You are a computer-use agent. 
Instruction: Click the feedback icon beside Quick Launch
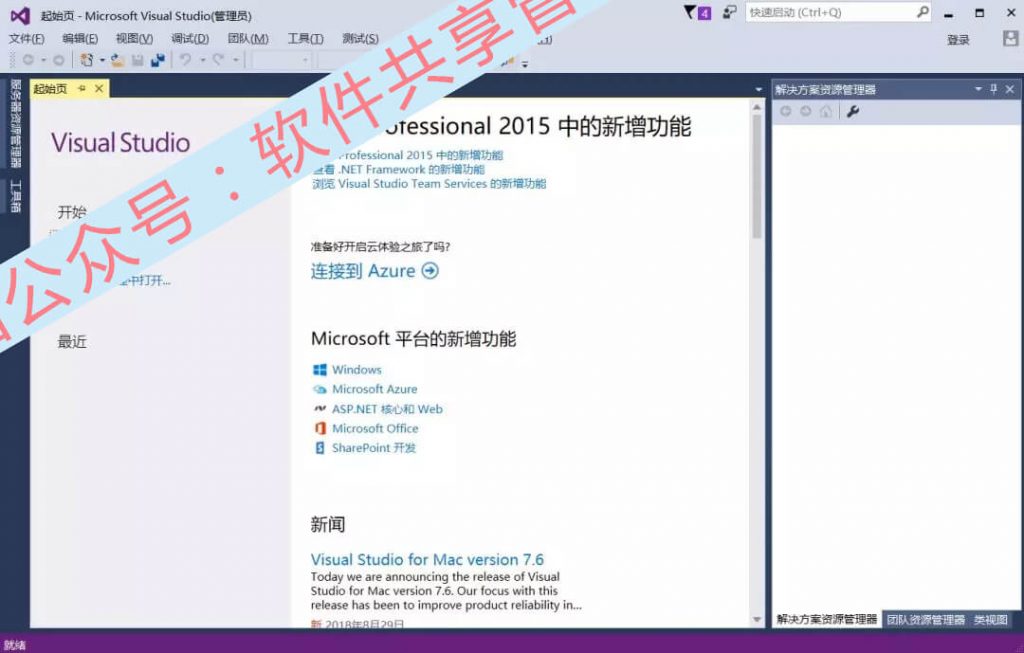[729, 12]
